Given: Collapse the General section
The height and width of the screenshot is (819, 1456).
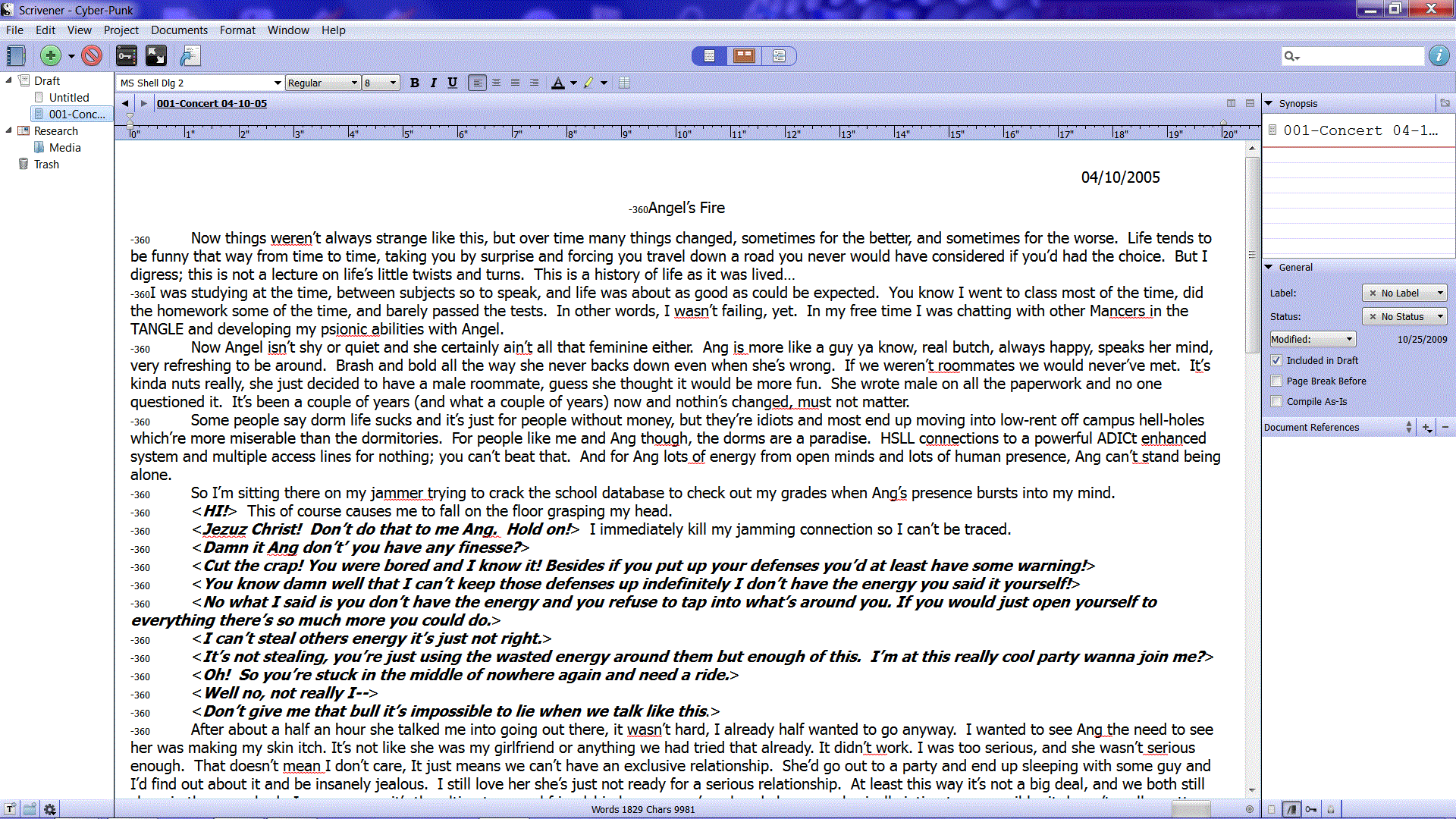Looking at the screenshot, I should pyautogui.click(x=1269, y=267).
